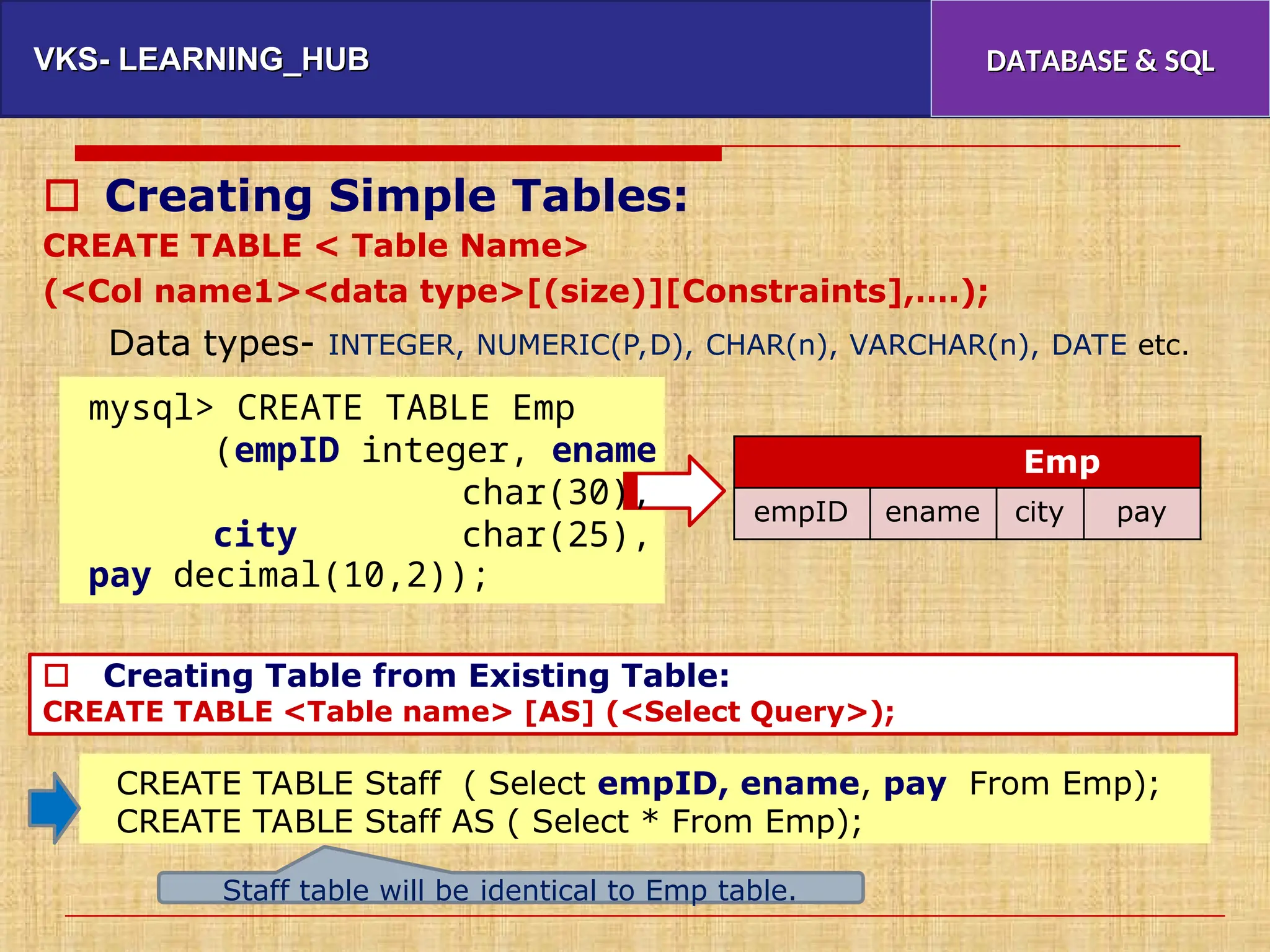The image size is (1270, 952).
Task: Click the red Emp table header
Action: 967,462
